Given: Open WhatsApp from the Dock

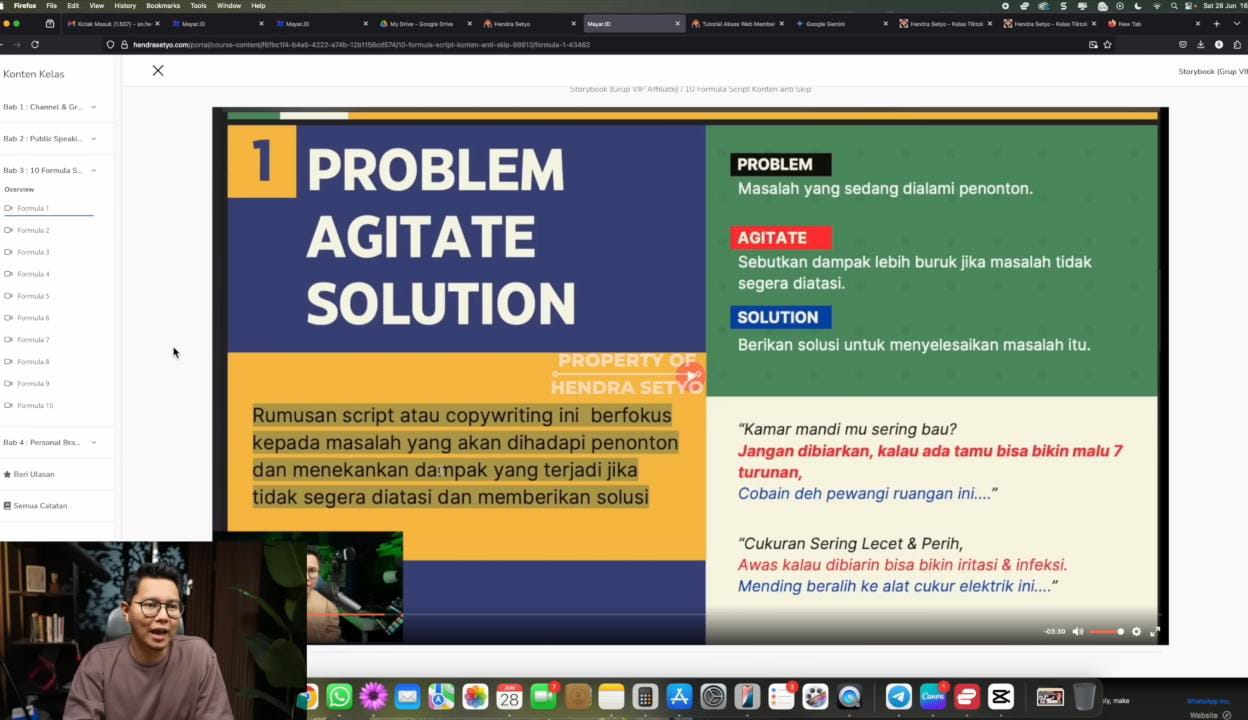Looking at the screenshot, I should [x=340, y=697].
